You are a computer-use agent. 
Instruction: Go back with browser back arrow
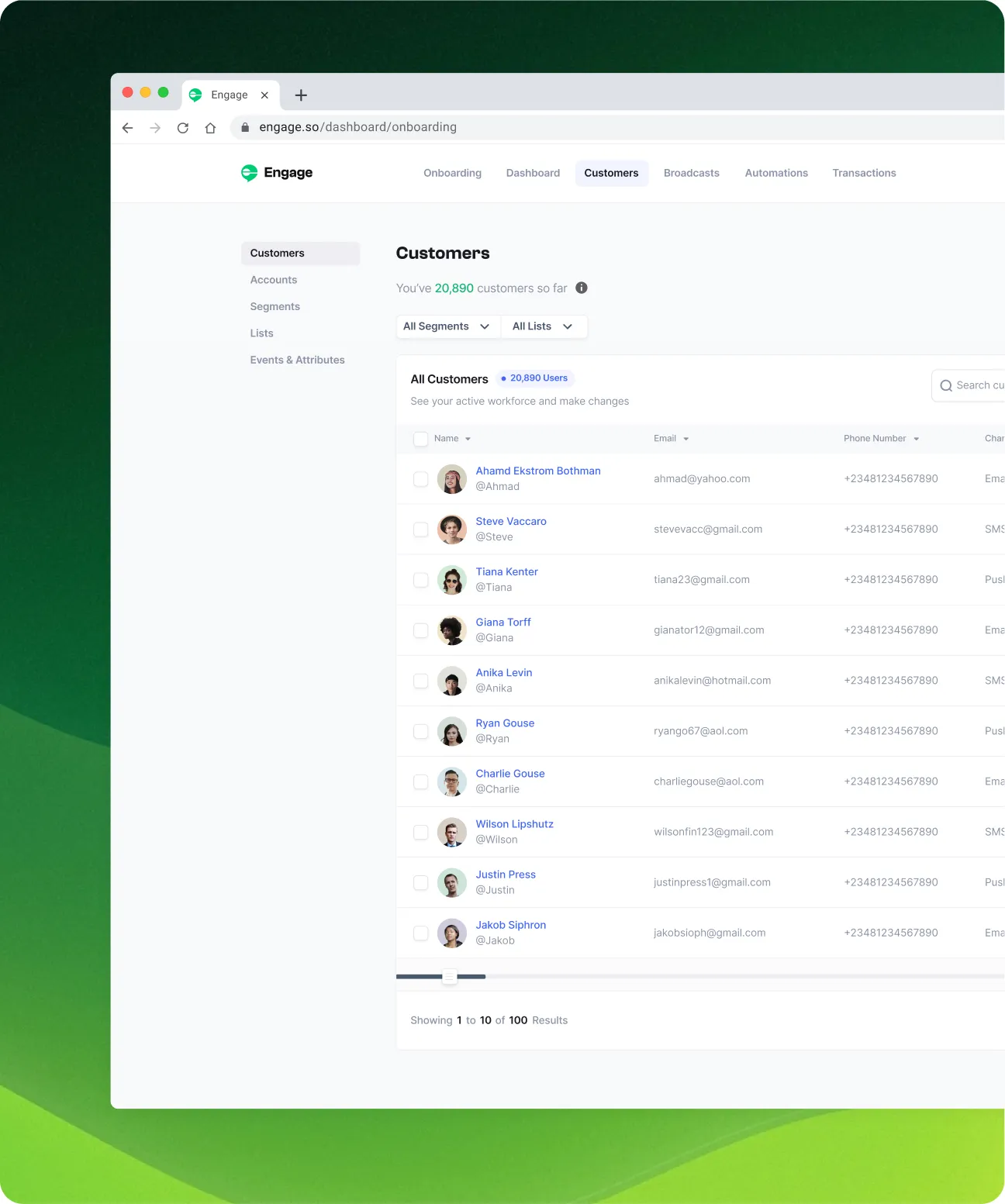(x=128, y=128)
